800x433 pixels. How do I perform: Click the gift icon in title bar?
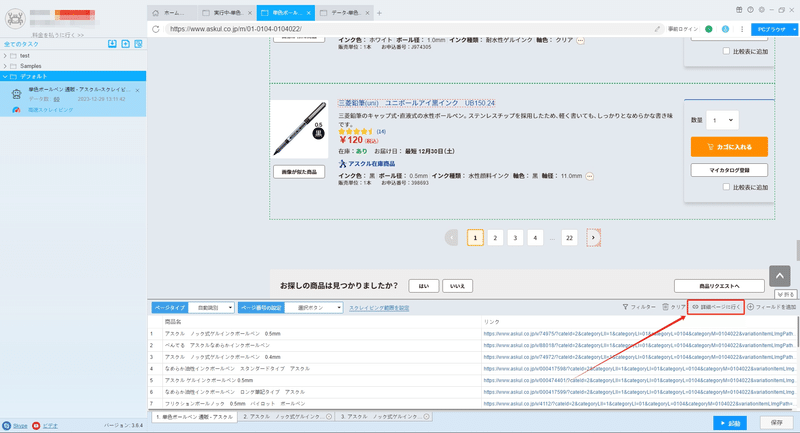(x=739, y=10)
